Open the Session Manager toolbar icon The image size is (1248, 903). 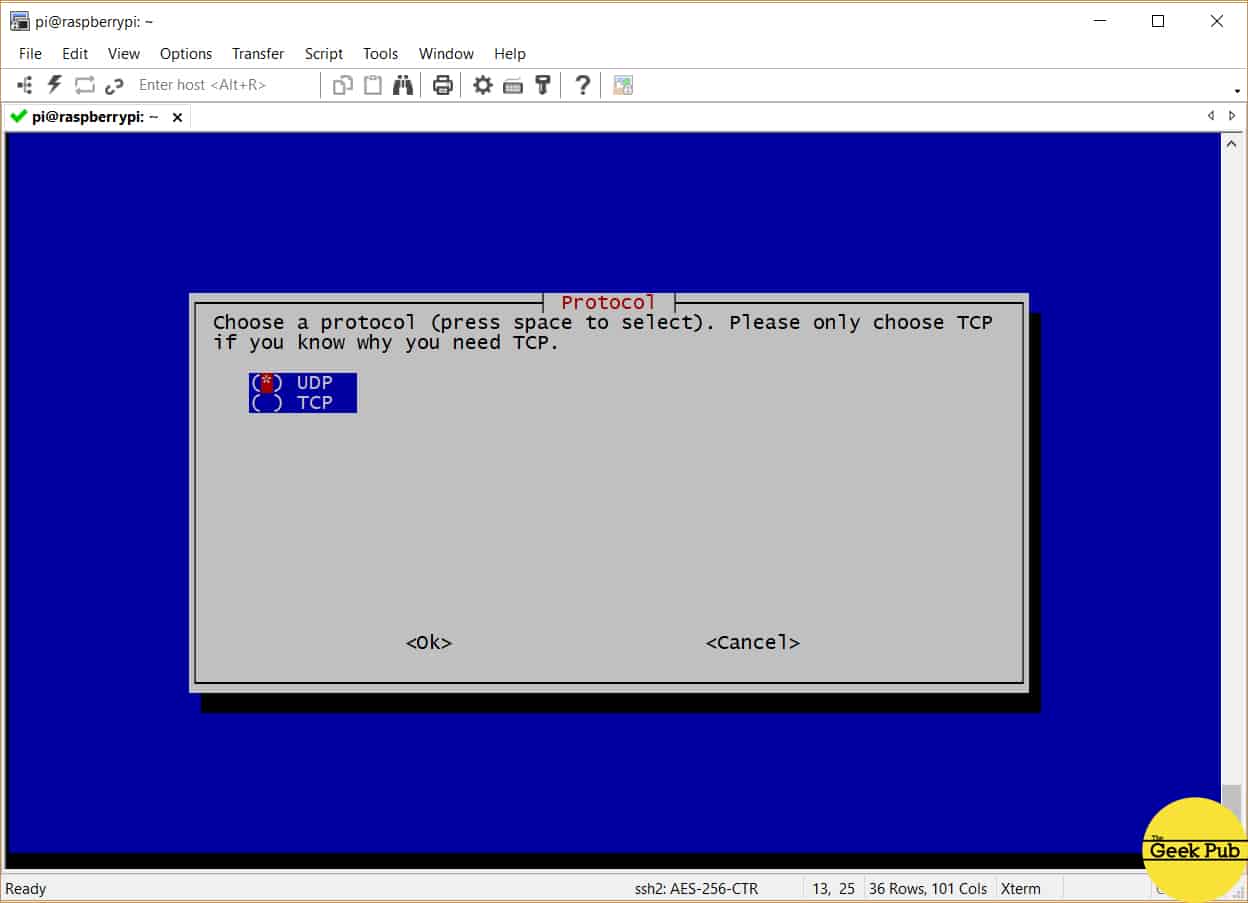point(25,85)
